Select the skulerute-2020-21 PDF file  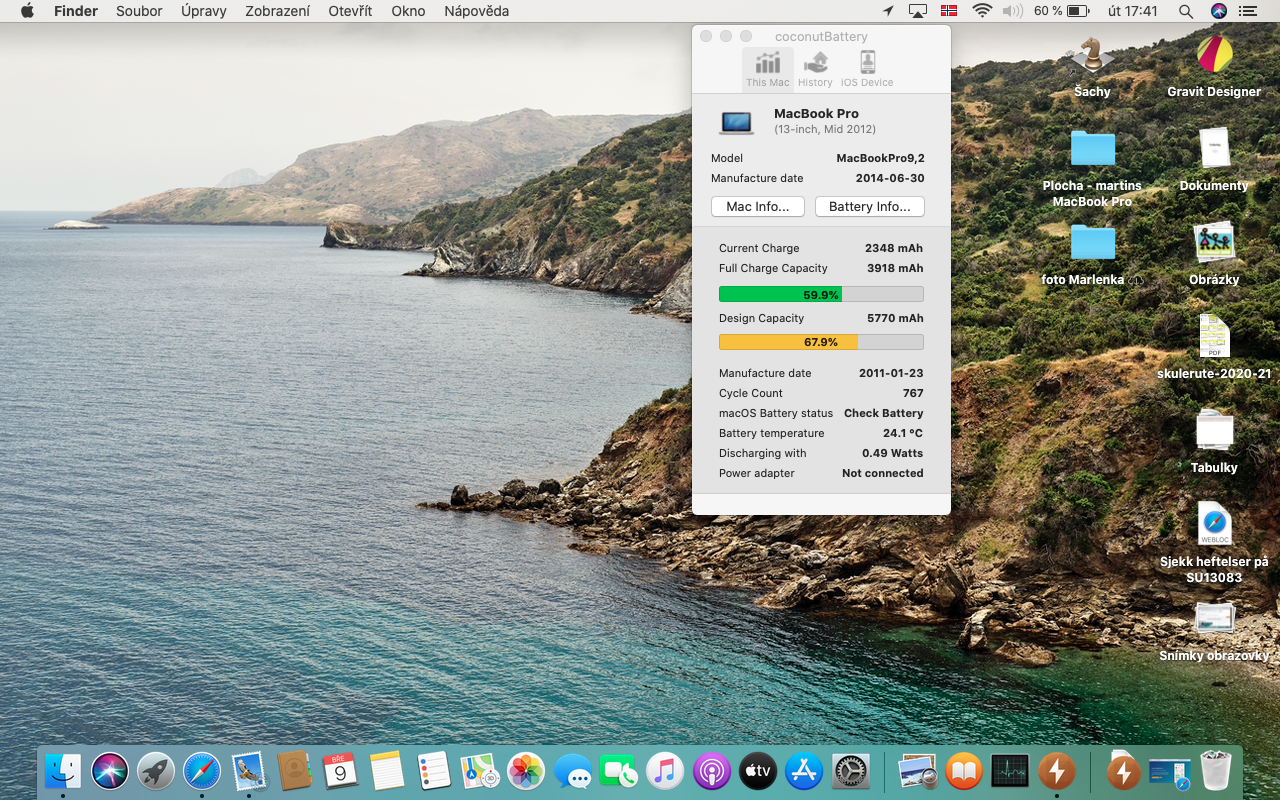[x=1214, y=337]
